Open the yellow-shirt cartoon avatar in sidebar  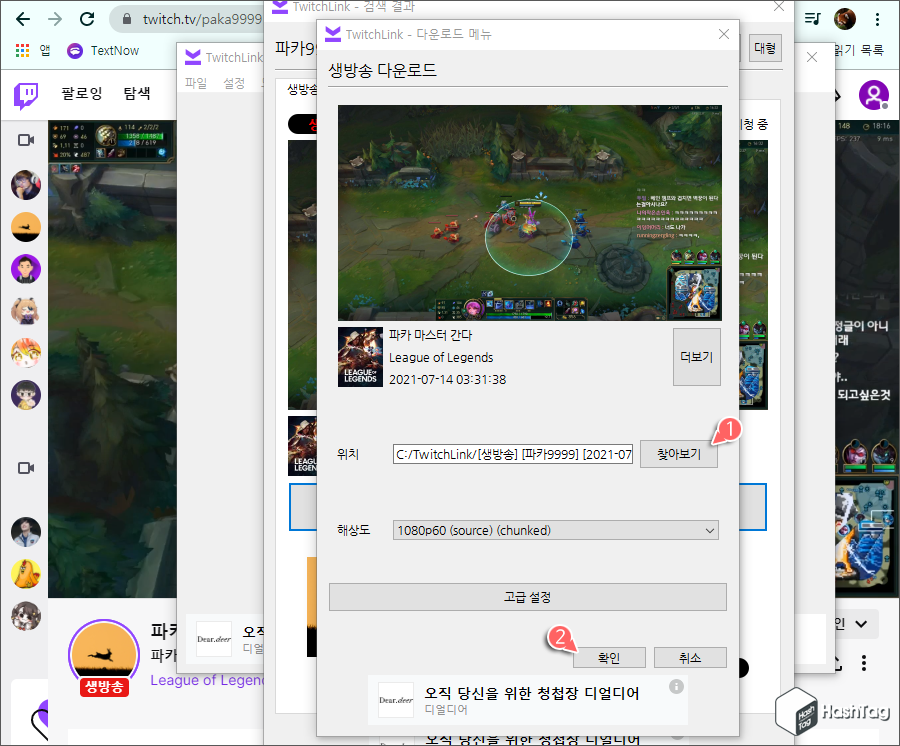point(26,395)
